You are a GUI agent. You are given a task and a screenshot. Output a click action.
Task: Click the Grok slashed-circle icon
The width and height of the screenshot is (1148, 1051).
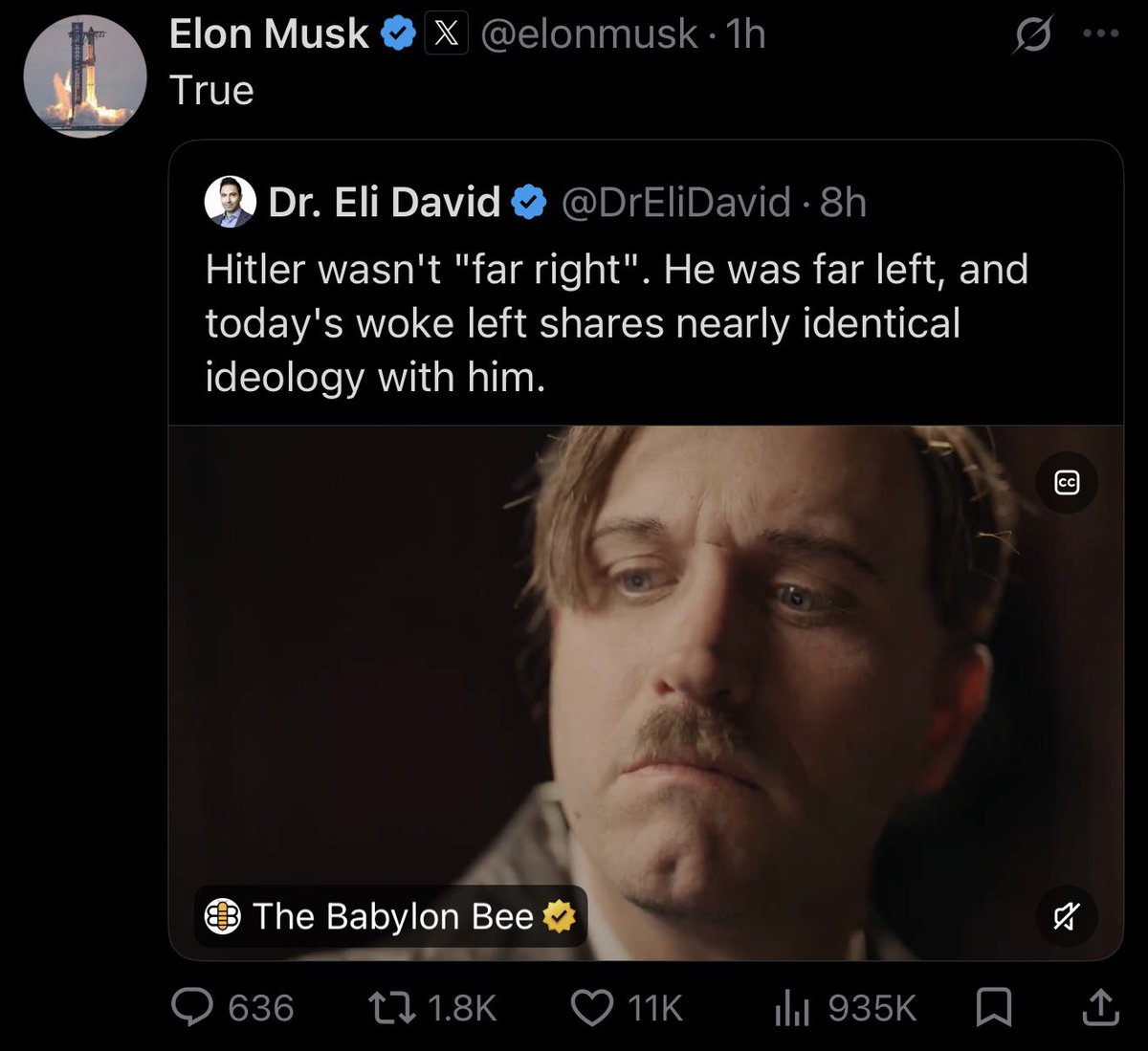(x=1033, y=35)
